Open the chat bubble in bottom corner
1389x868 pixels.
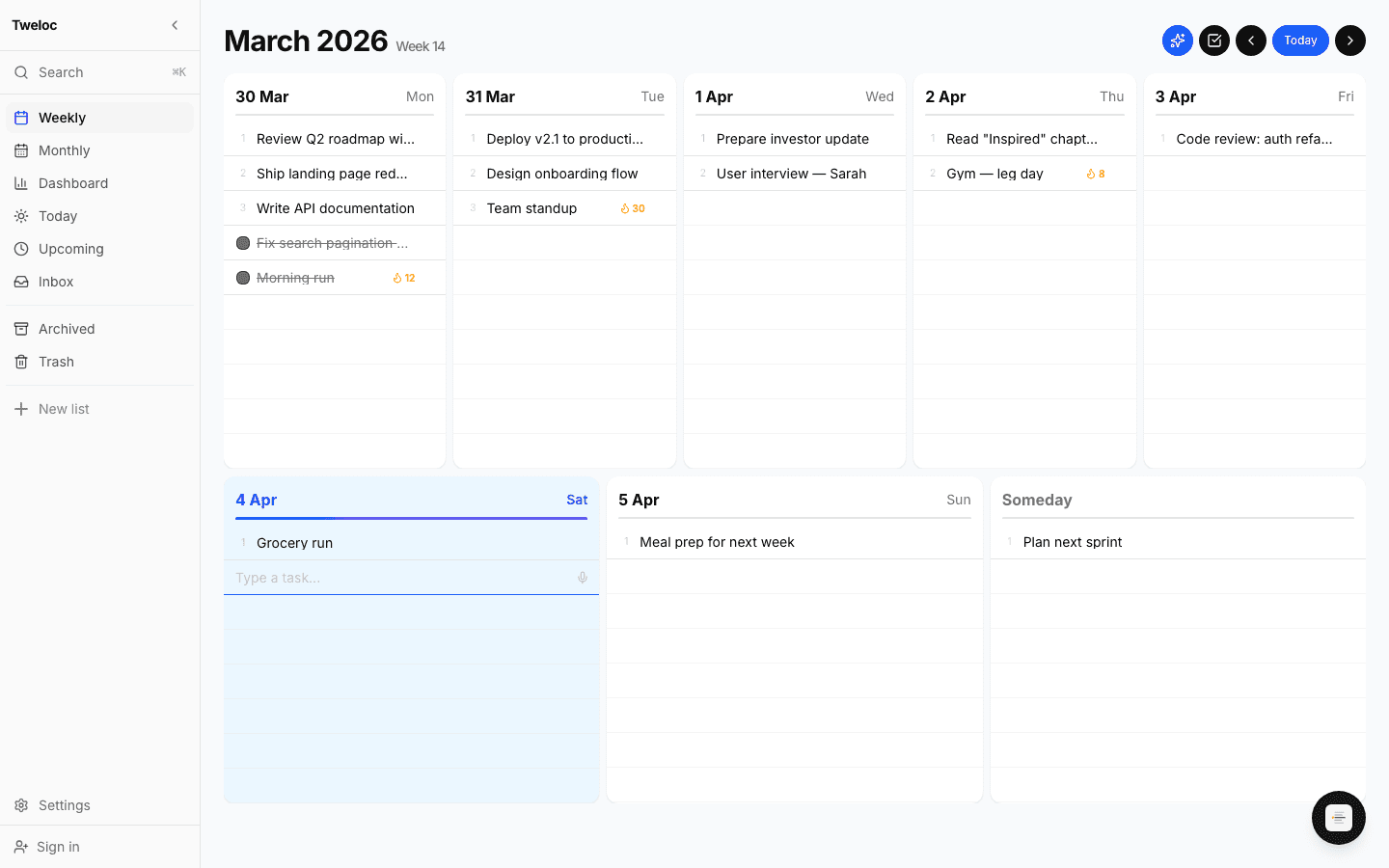point(1338,817)
